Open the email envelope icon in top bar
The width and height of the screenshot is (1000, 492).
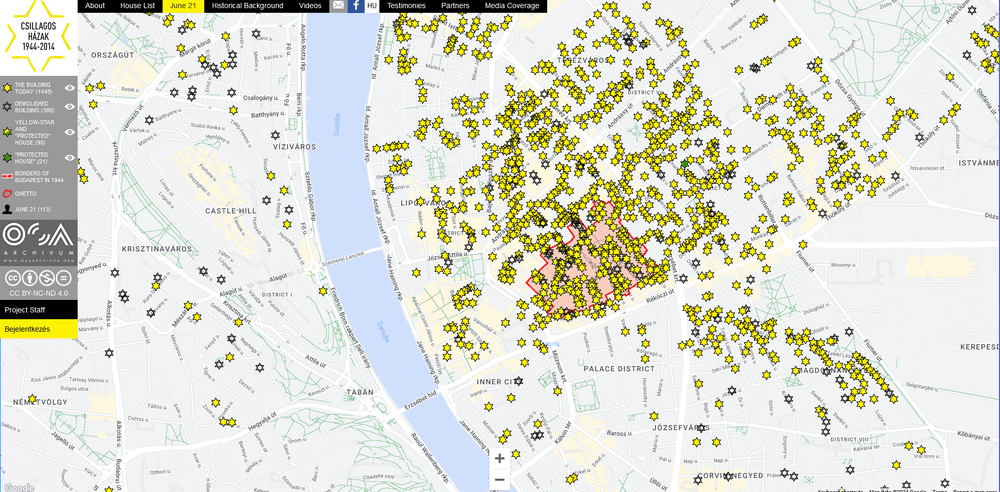339,6
